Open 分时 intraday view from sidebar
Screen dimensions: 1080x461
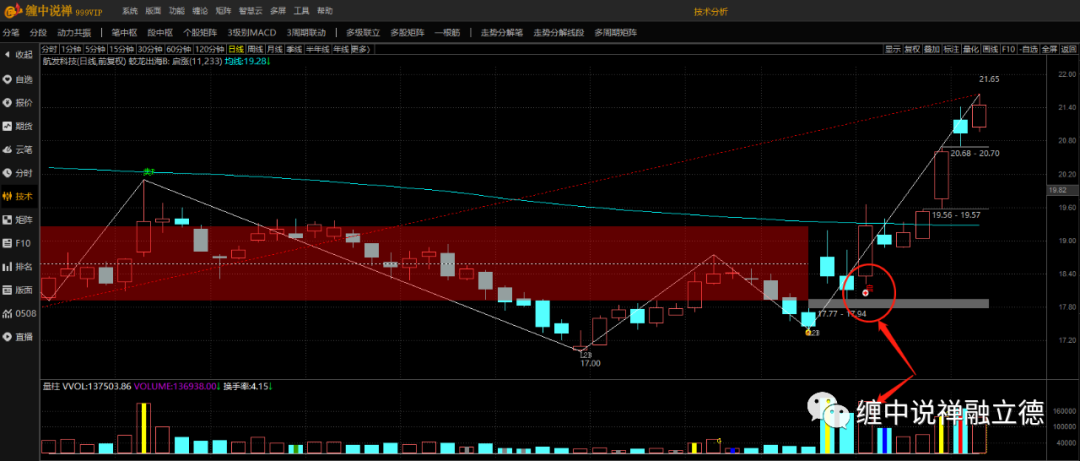pos(19,173)
